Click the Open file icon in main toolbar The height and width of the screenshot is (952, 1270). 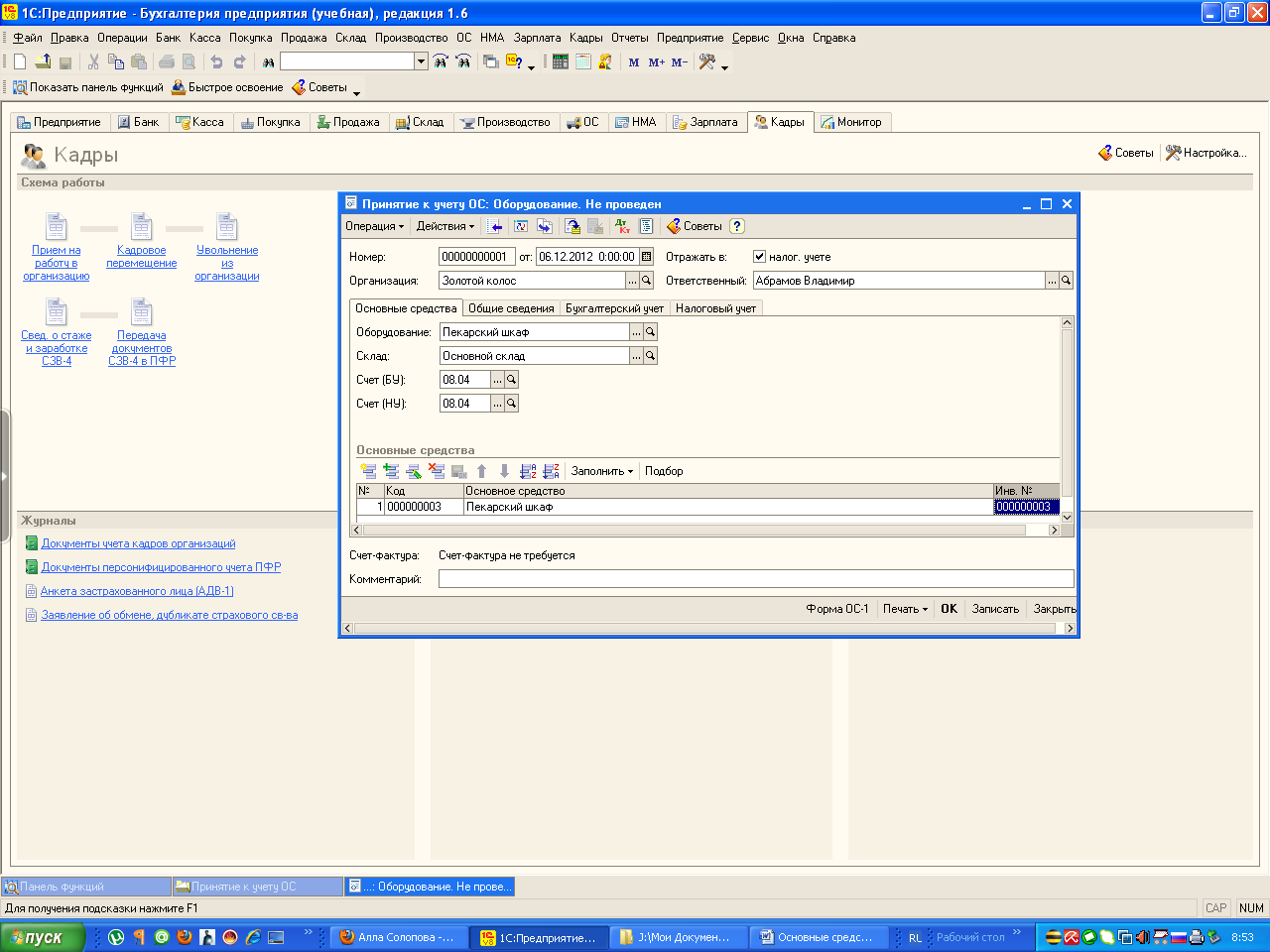(x=43, y=61)
